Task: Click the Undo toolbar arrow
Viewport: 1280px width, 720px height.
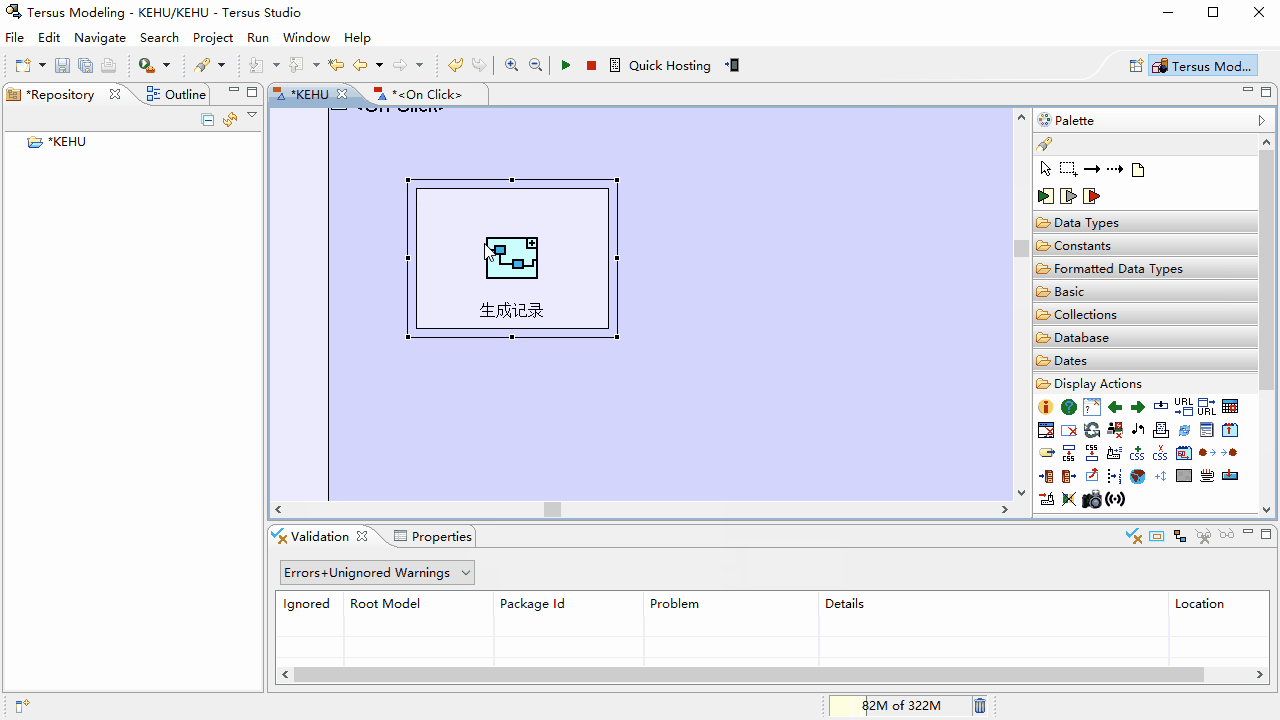Action: [455, 65]
